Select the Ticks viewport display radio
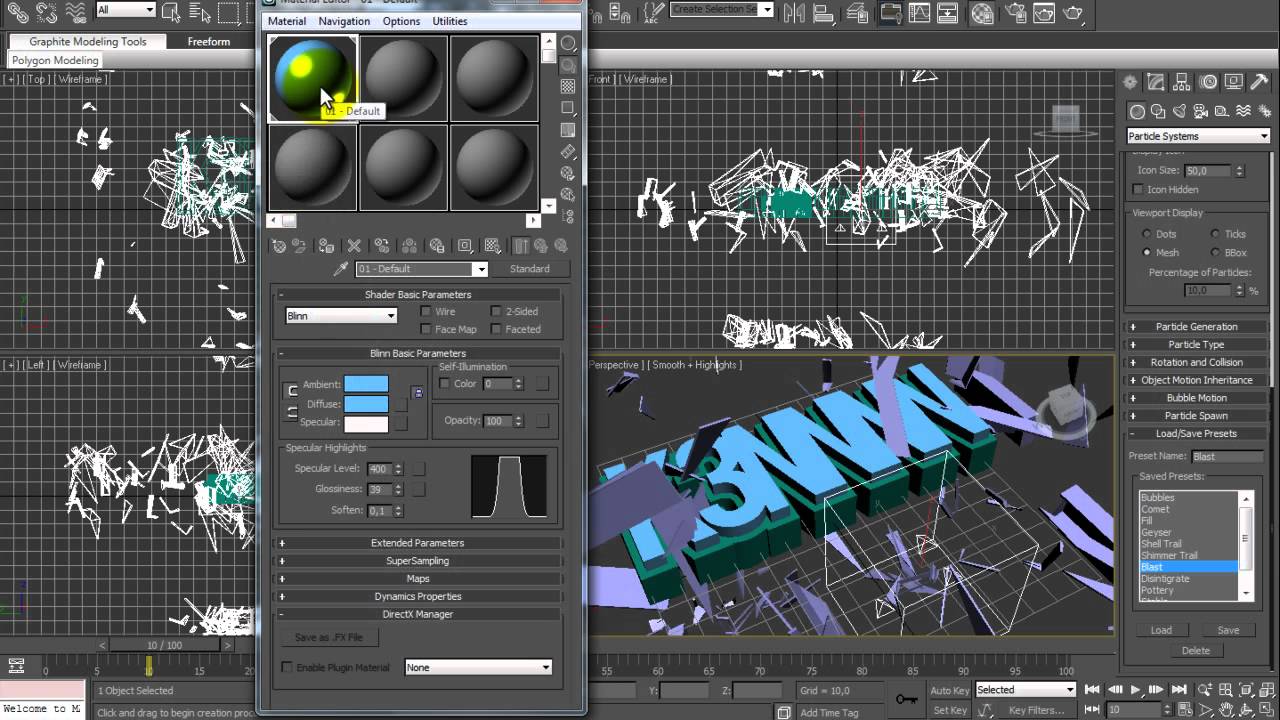The width and height of the screenshot is (1280, 720). (1216, 234)
